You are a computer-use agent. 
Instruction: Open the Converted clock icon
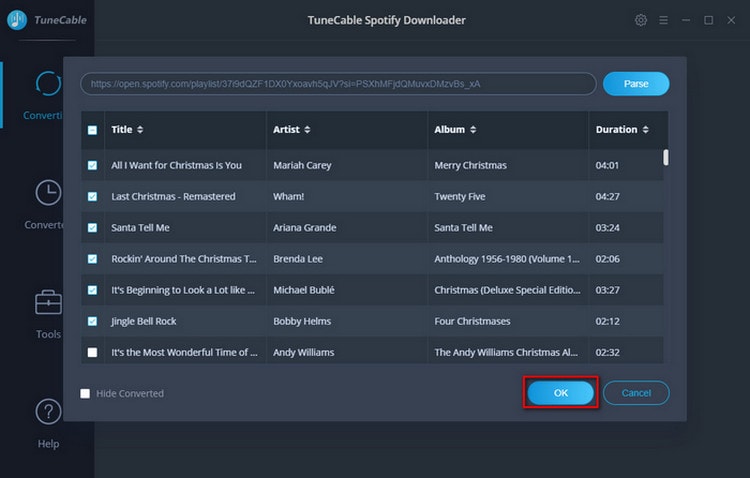pyautogui.click(x=48, y=193)
